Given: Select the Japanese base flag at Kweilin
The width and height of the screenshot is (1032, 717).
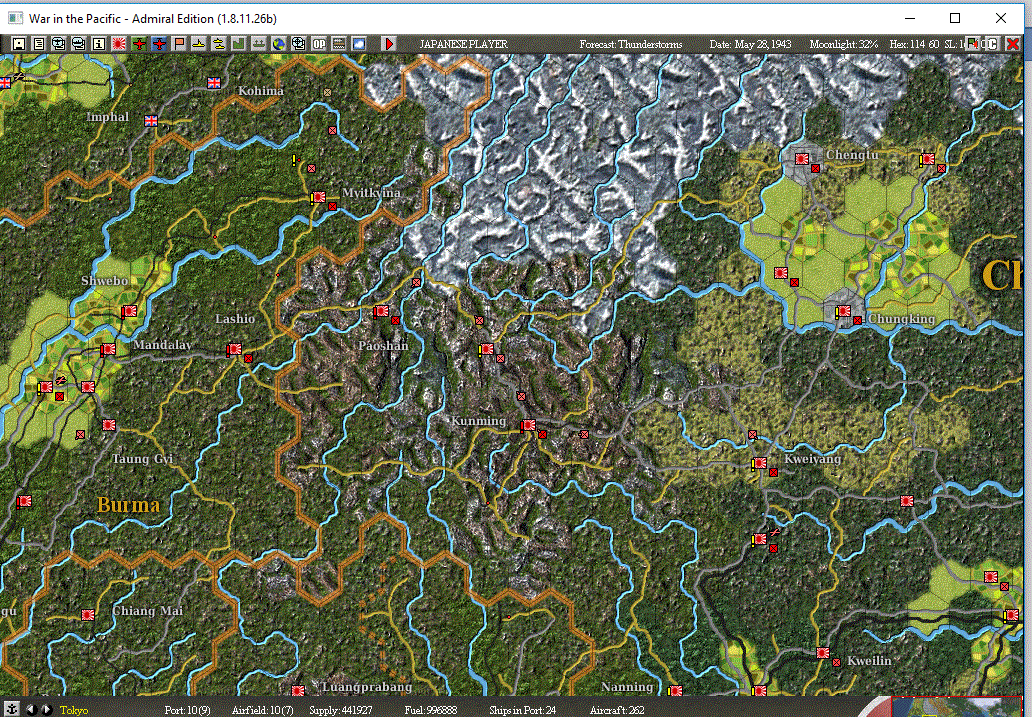Looking at the screenshot, I should click(823, 652).
